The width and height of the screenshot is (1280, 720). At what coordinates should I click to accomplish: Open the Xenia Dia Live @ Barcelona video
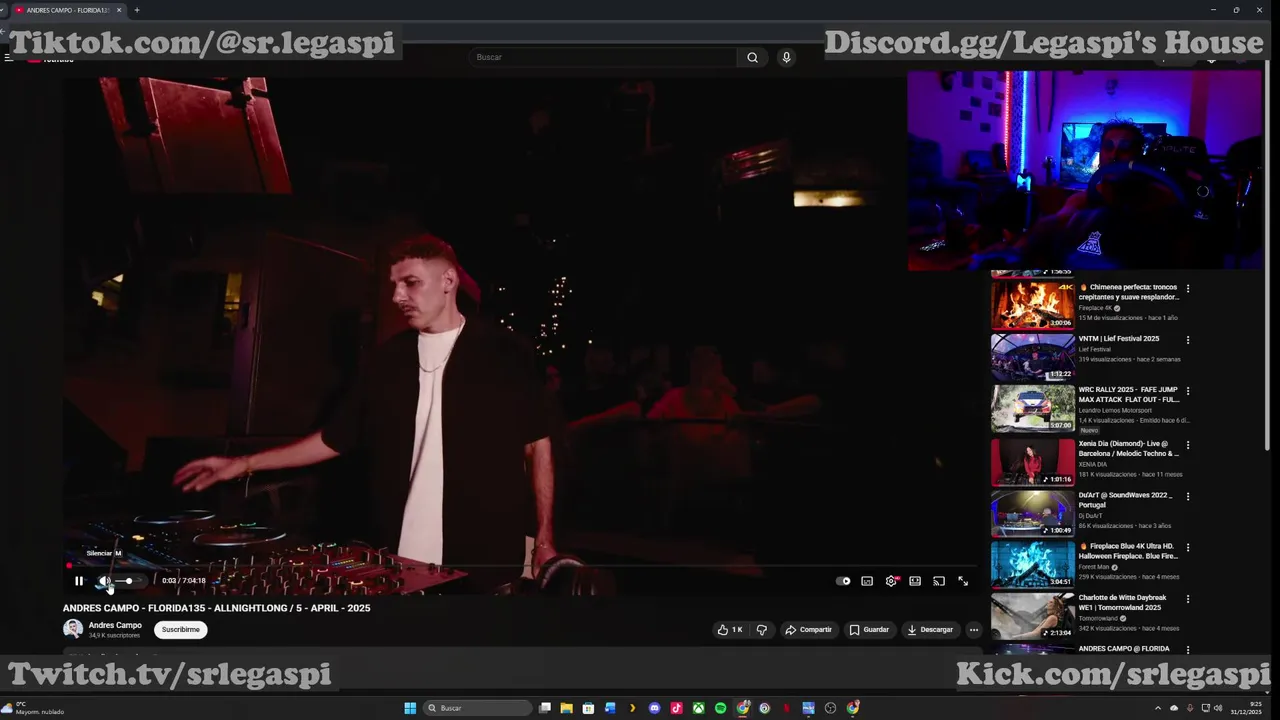1033,462
